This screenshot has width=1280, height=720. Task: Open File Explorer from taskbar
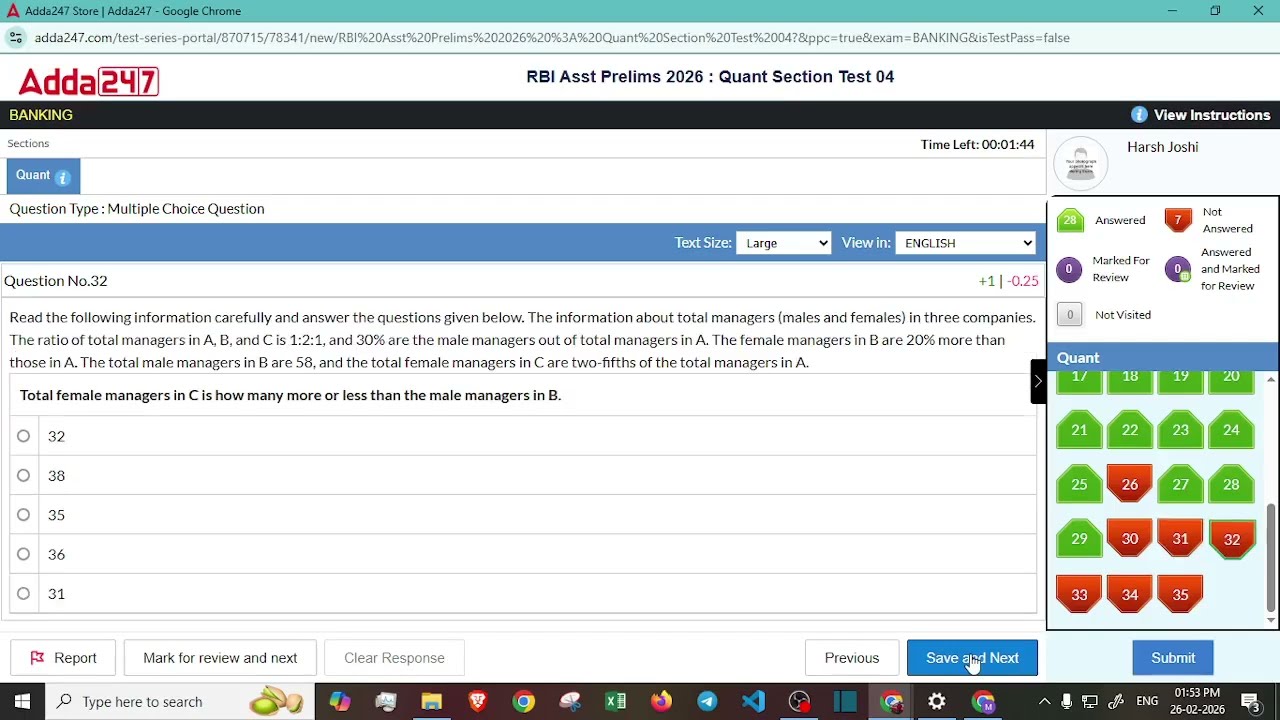[x=432, y=702]
